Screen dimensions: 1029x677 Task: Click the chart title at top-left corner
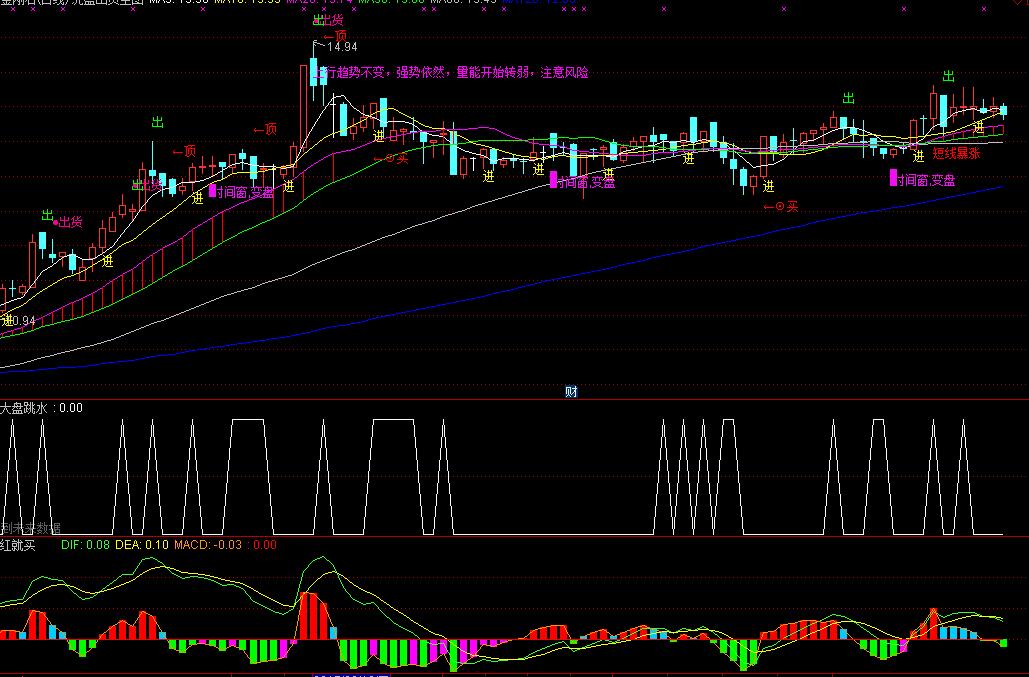pos(72,3)
